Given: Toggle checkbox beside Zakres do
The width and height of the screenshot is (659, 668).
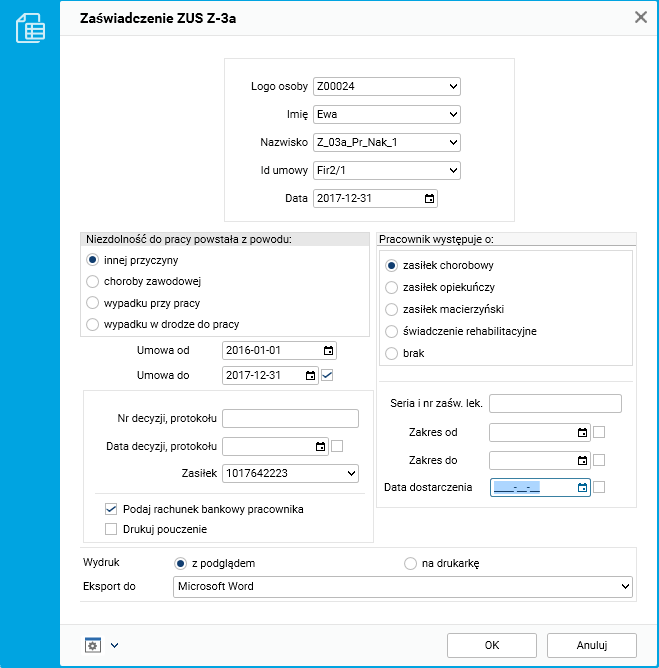Looking at the screenshot, I should pos(599,460).
